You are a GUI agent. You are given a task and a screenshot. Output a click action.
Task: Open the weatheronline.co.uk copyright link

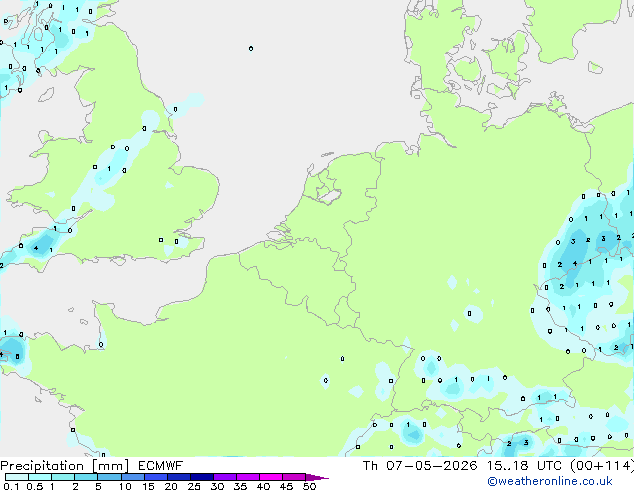coord(550,481)
